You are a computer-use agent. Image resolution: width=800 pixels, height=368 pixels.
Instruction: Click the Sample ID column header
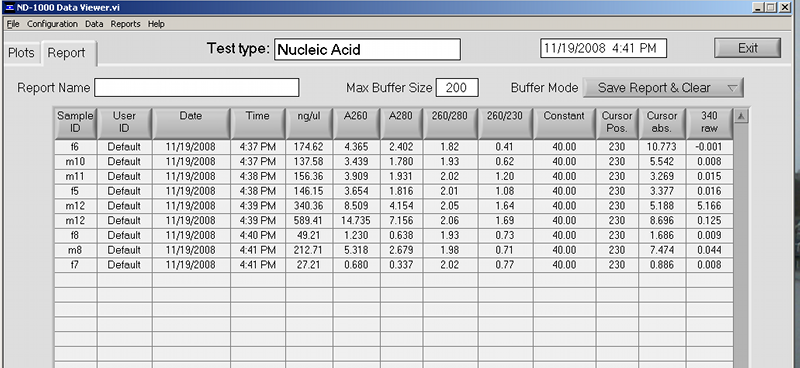75,123
